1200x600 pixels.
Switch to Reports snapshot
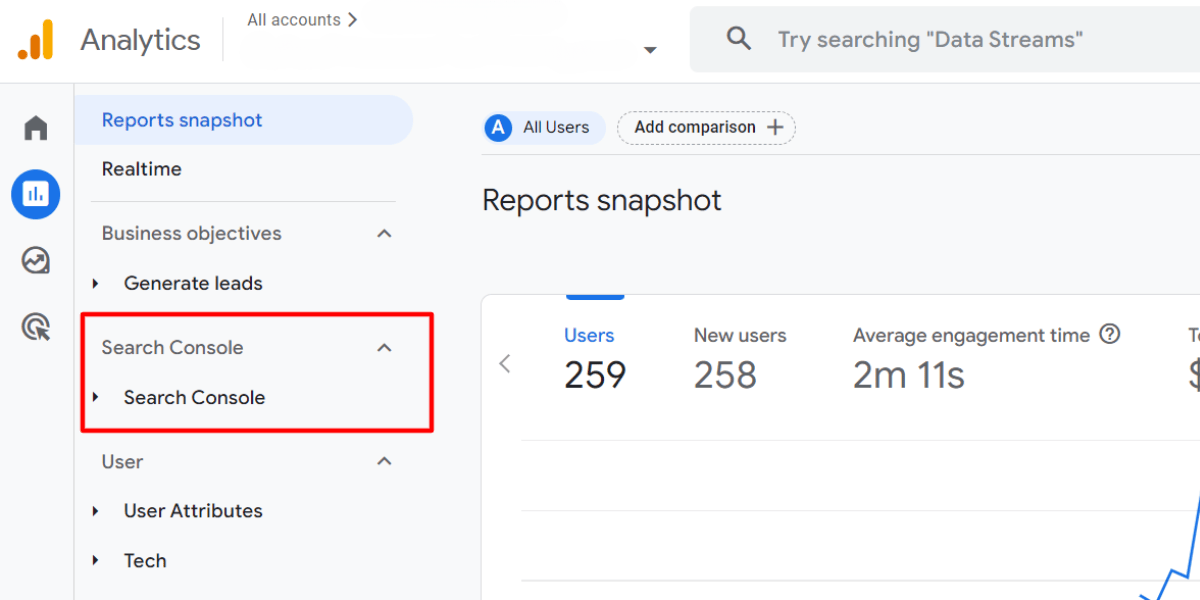[x=182, y=119]
